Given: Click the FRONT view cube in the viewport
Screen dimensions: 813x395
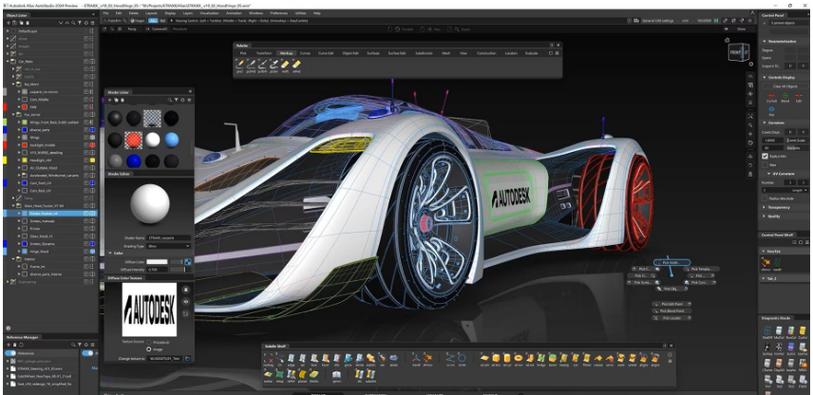Looking at the screenshot, I should pyautogui.click(x=738, y=52).
